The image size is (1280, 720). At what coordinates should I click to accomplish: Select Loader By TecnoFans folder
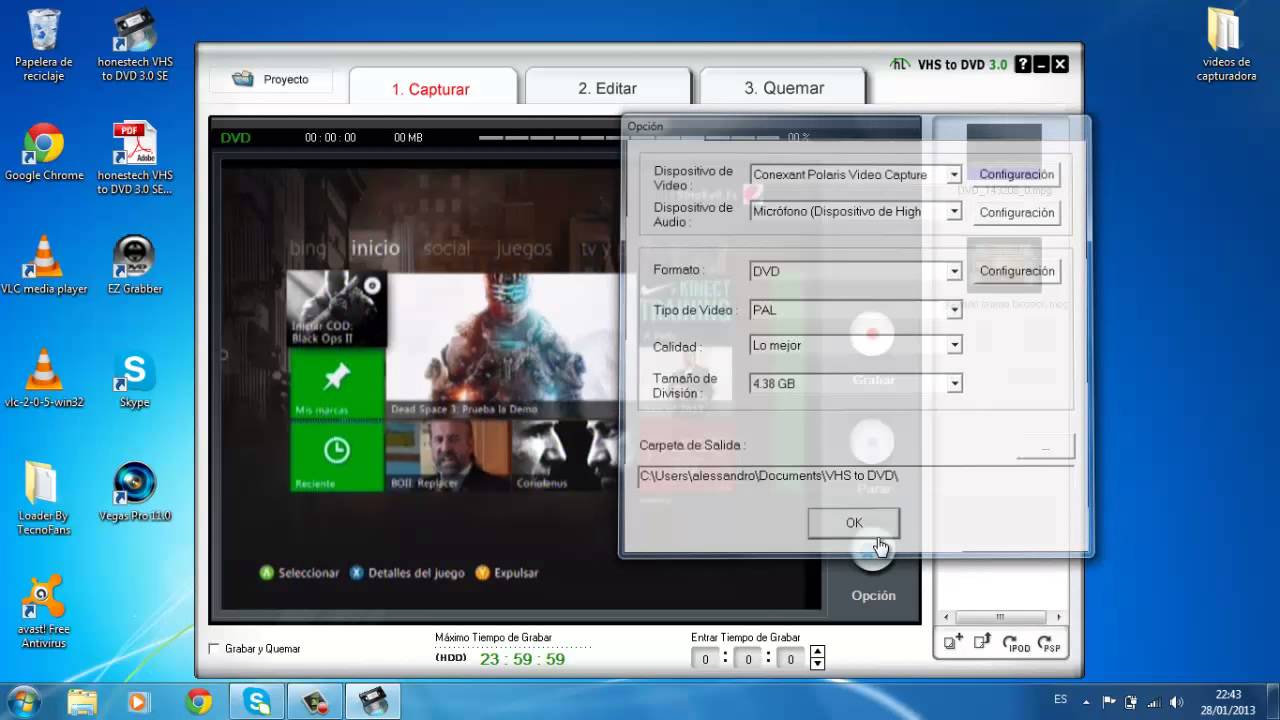(x=44, y=497)
